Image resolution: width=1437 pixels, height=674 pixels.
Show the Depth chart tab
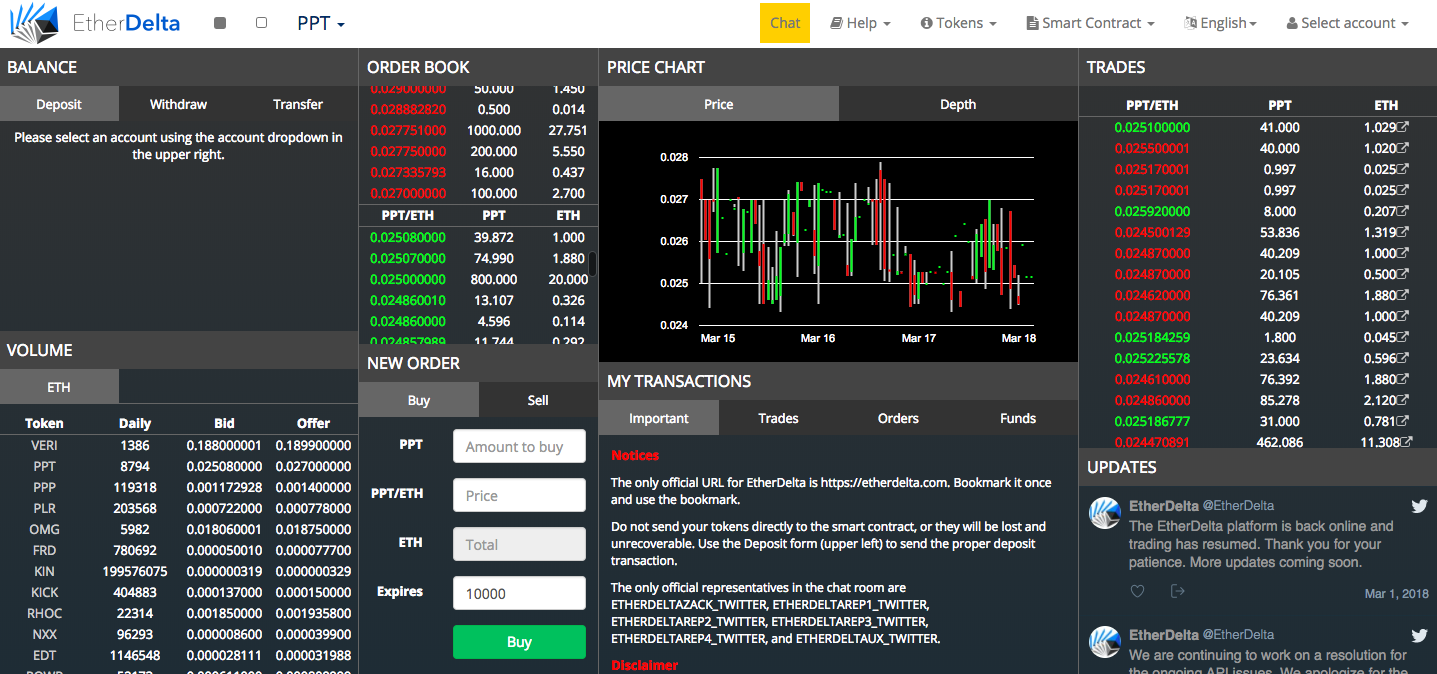(x=958, y=104)
